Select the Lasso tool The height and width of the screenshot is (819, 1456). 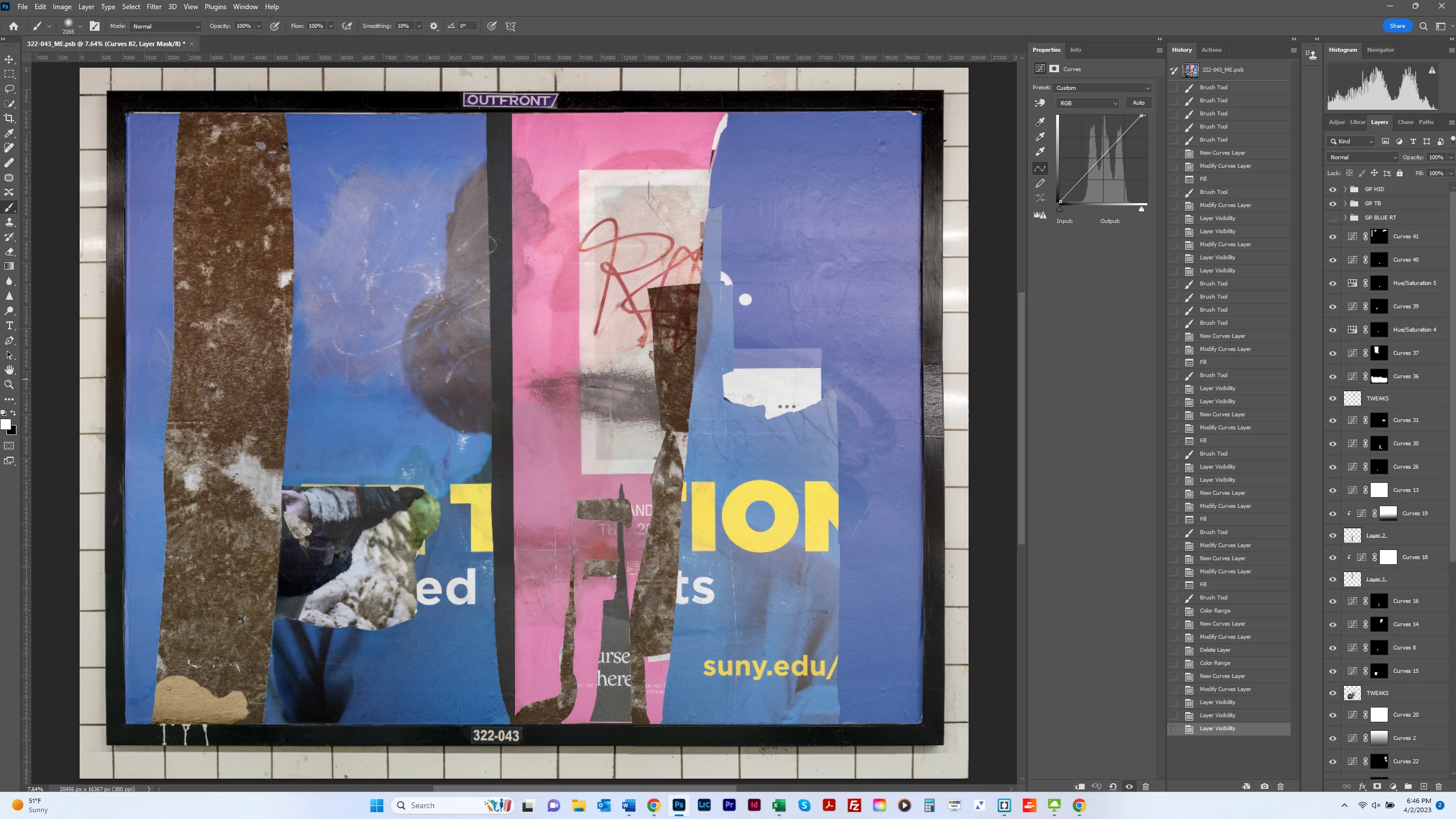(9, 89)
